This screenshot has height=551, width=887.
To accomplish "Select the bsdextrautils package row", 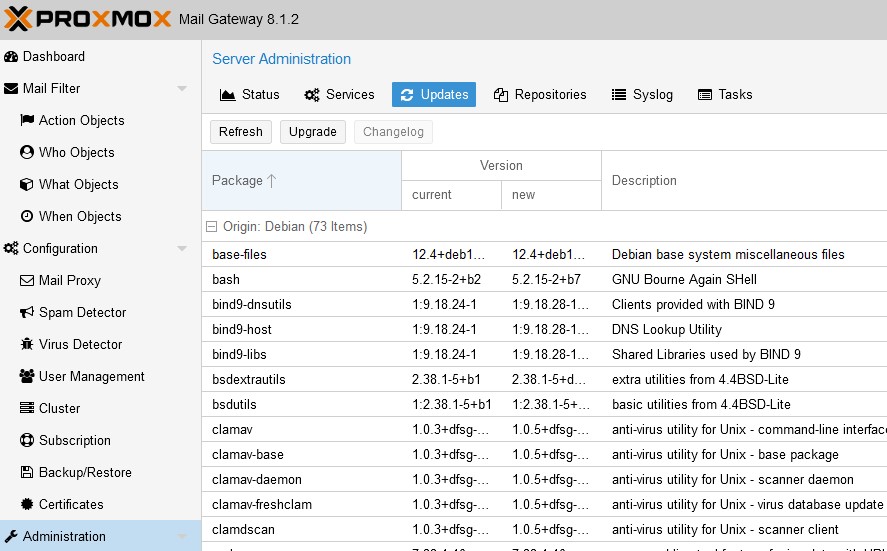I will [x=544, y=379].
